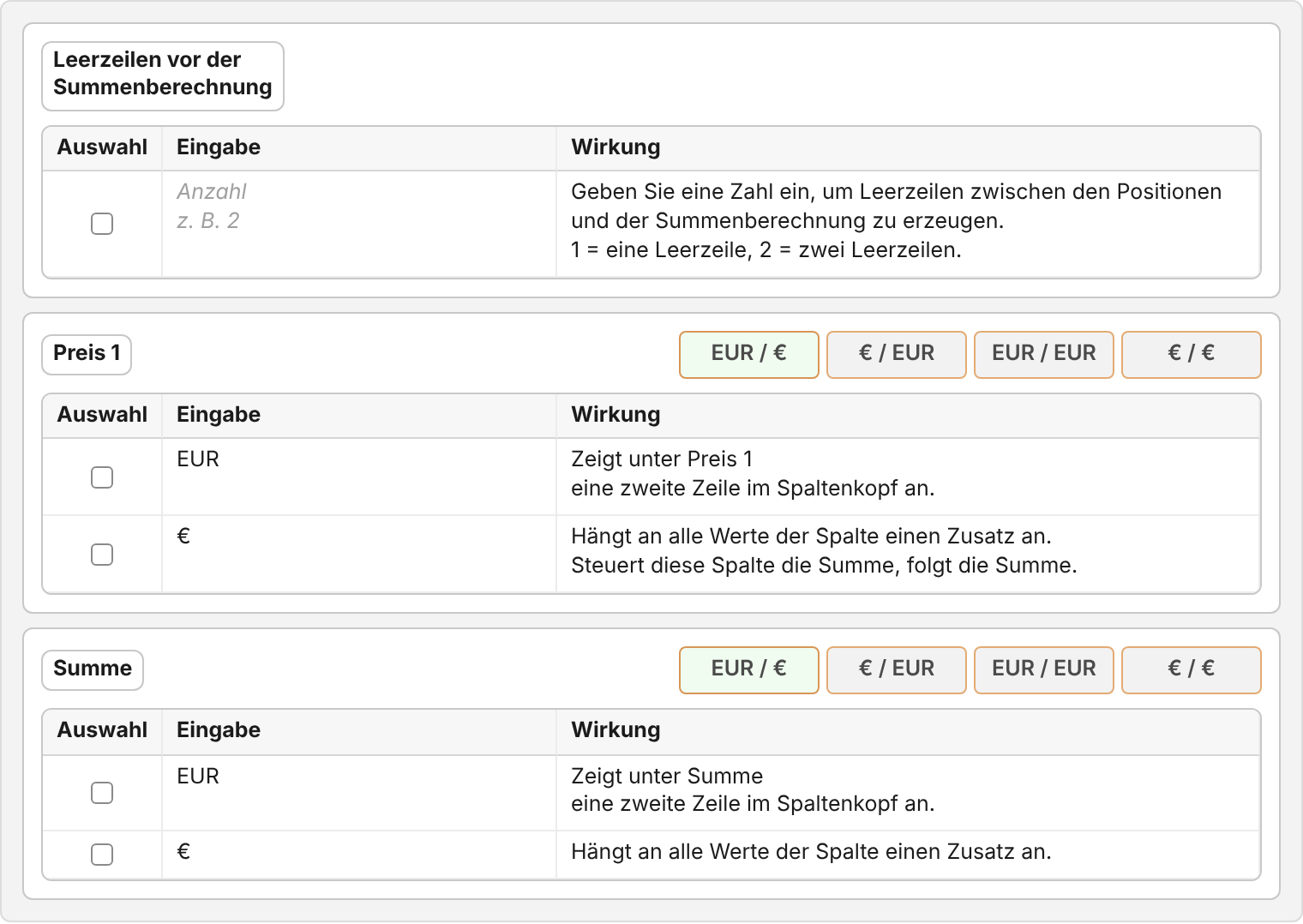The width and height of the screenshot is (1303, 924).
Task: Click the text 'Steuert diese Spalte die Summe, folgt die Summe.'
Action: pyautogui.click(x=824, y=566)
